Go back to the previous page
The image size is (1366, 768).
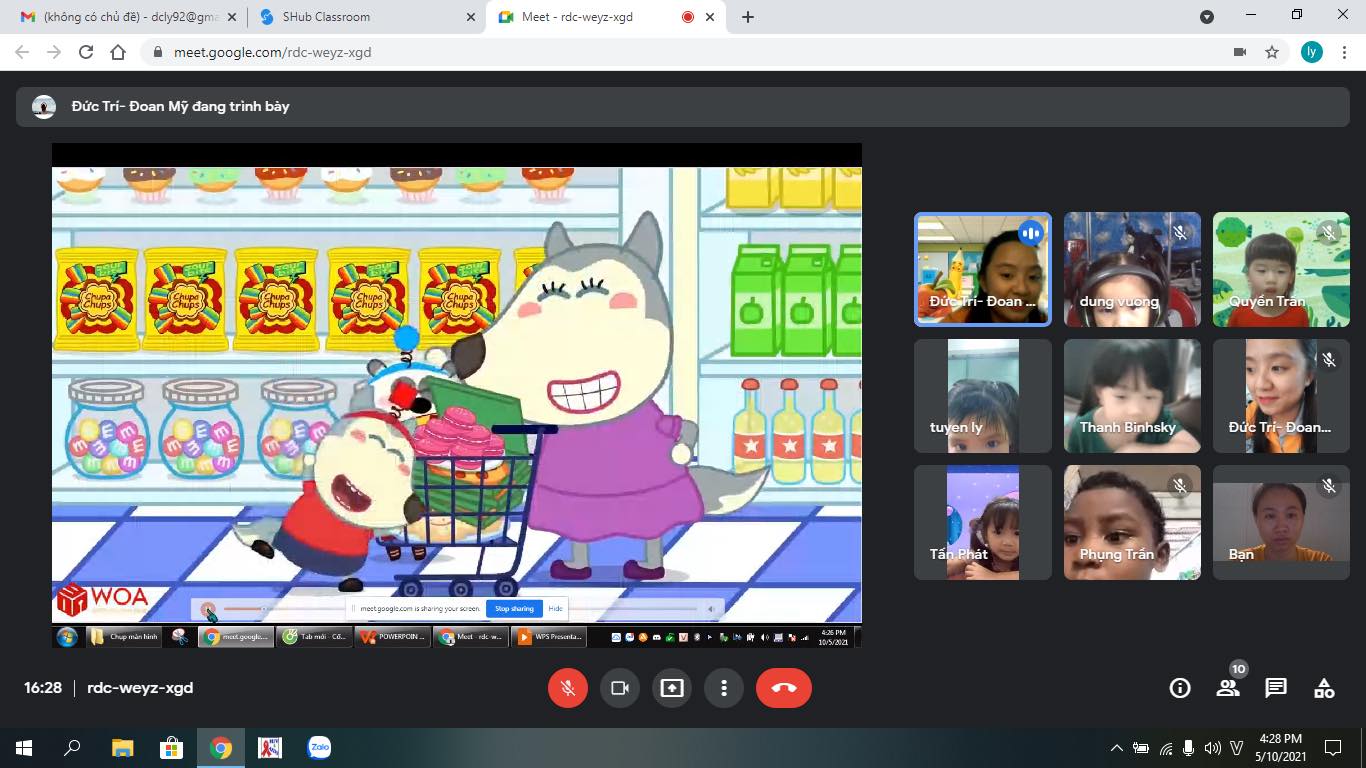(x=22, y=52)
